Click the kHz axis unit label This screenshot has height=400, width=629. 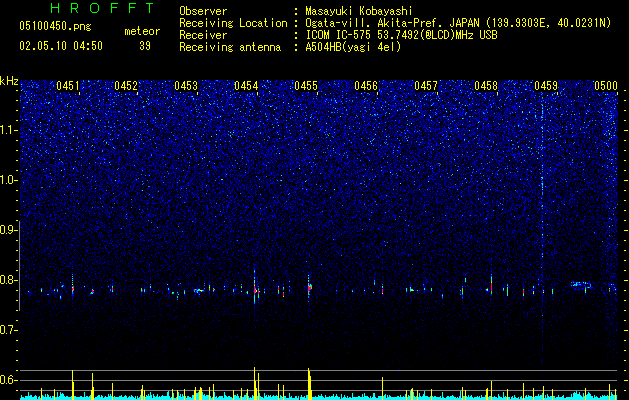(9, 81)
